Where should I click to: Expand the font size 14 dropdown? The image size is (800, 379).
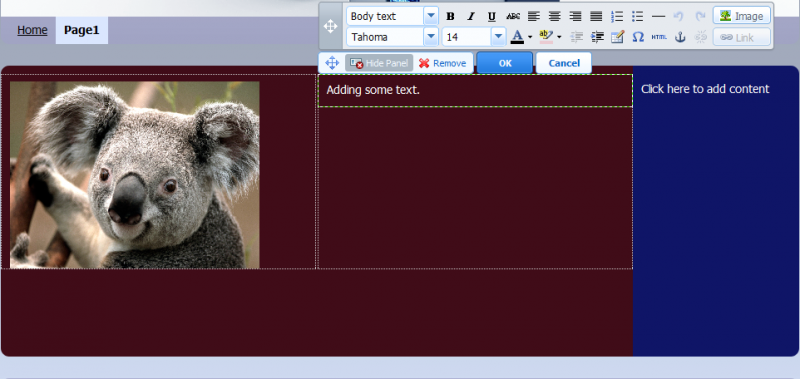pyautogui.click(x=498, y=37)
